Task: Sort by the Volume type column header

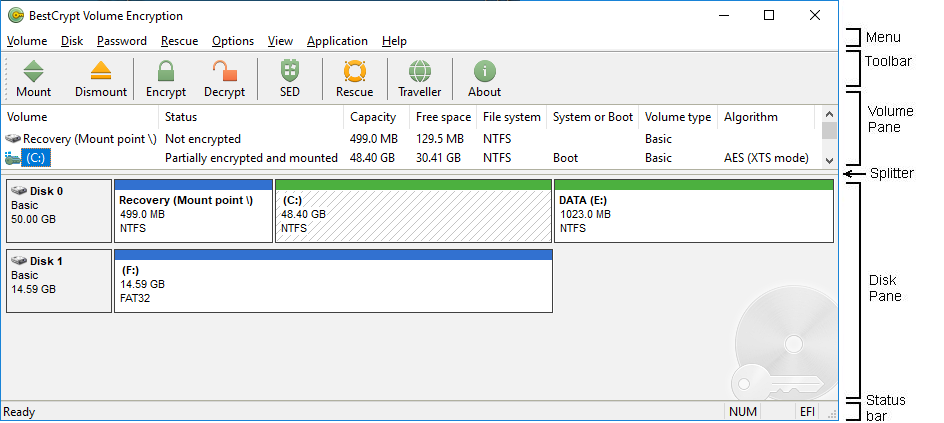Action: (x=678, y=117)
